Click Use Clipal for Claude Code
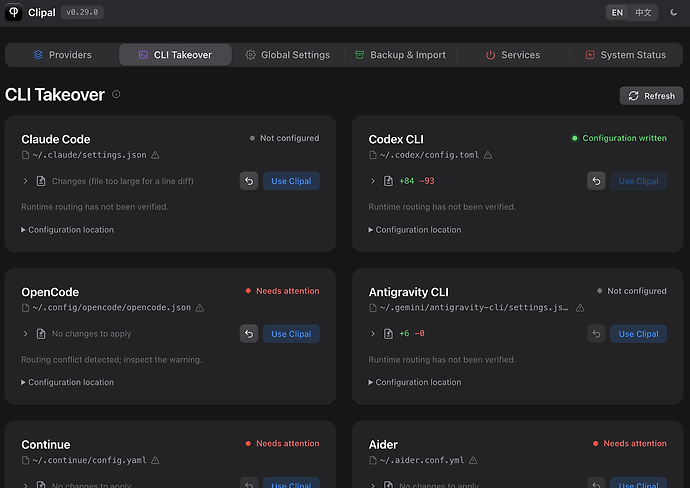This screenshot has height=488, width=690. 291,181
